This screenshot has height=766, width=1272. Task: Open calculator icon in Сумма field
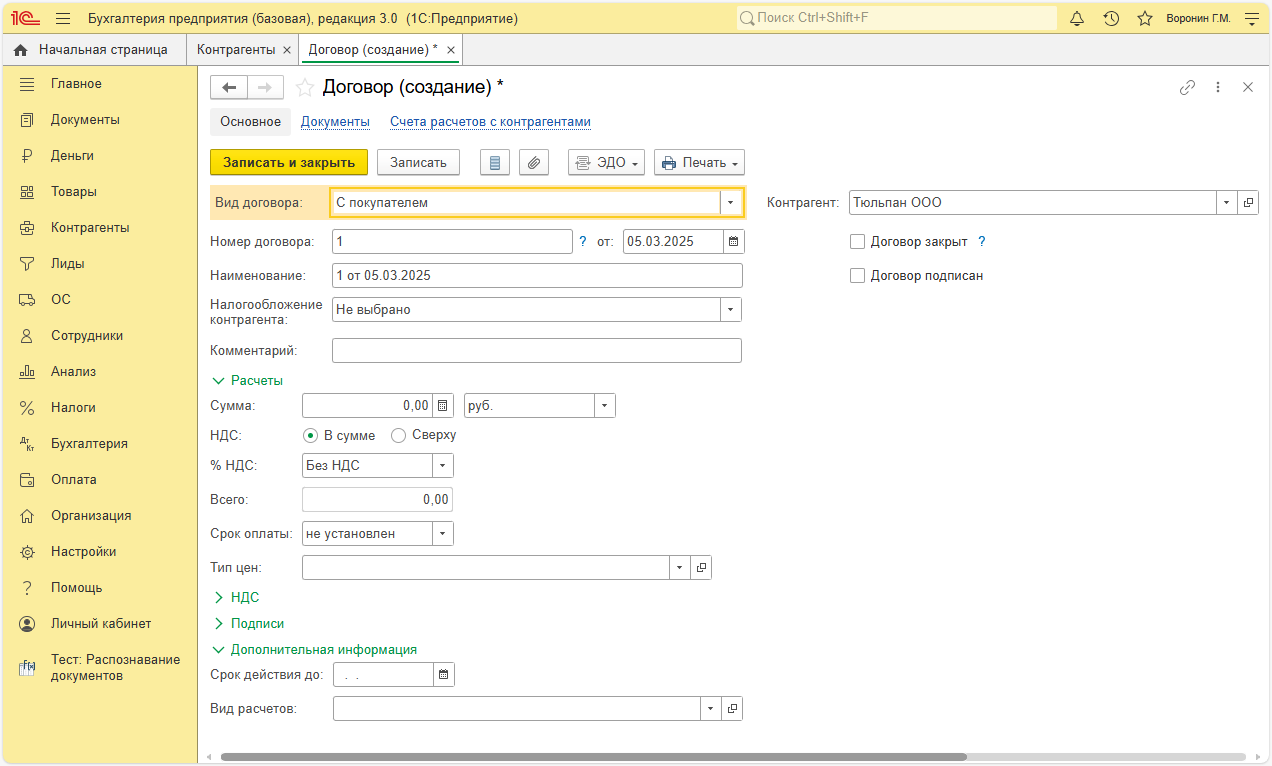(443, 405)
